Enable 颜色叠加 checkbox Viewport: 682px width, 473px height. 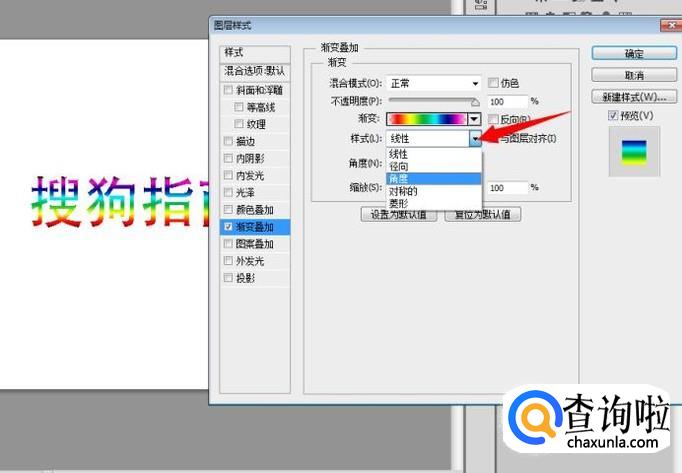[x=228, y=209]
